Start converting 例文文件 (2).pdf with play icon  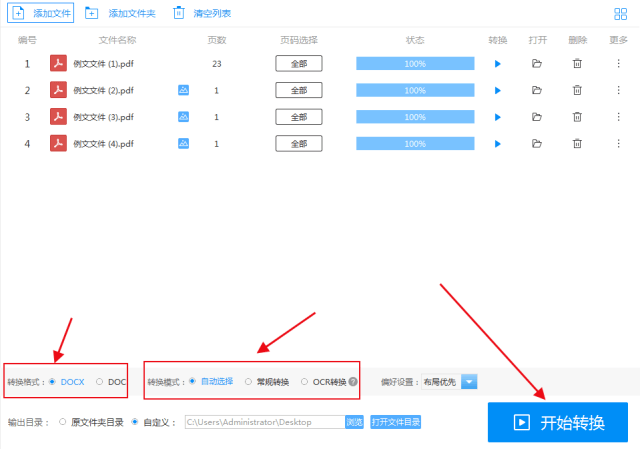(x=498, y=90)
